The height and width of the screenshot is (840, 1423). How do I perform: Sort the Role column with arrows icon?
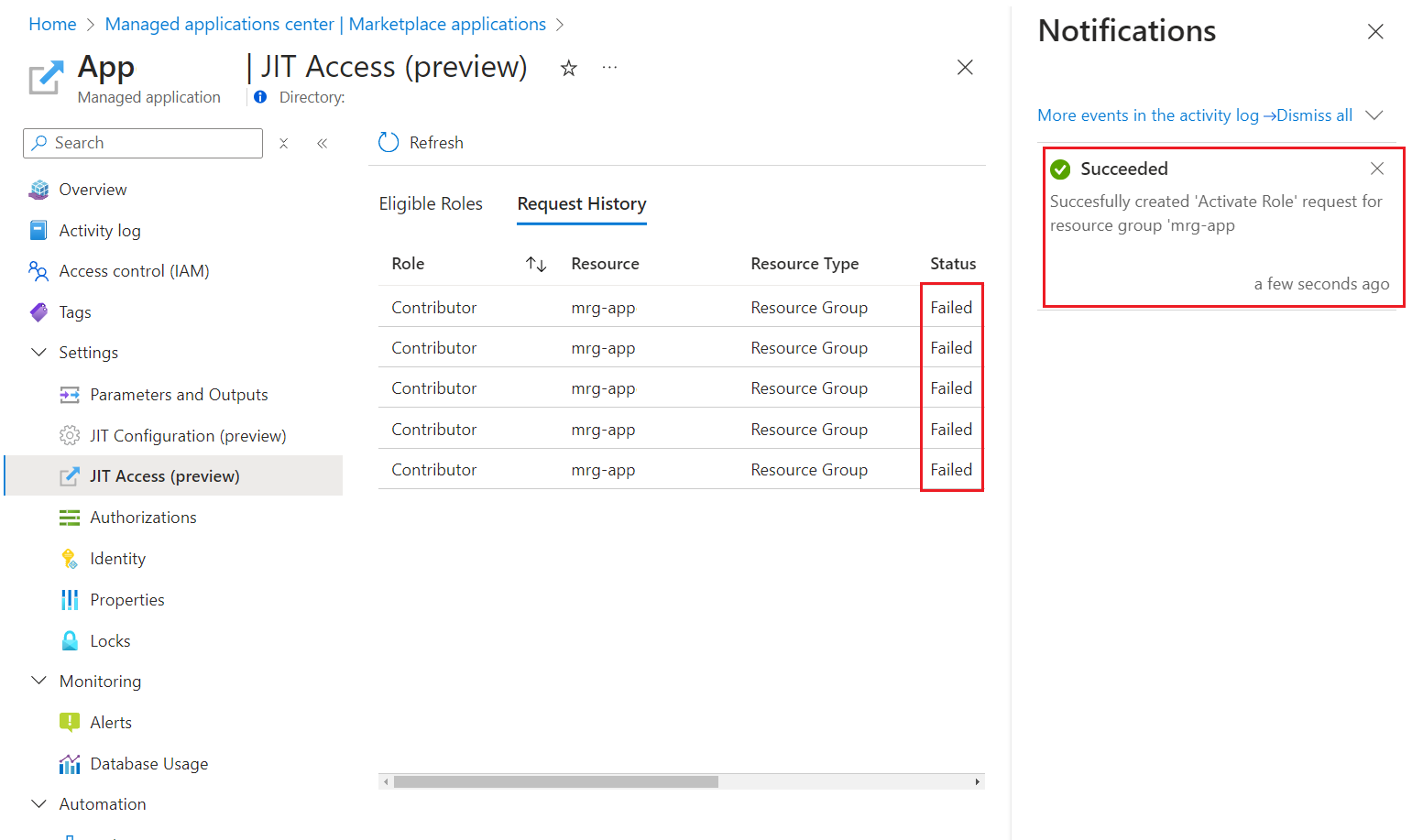tap(536, 264)
